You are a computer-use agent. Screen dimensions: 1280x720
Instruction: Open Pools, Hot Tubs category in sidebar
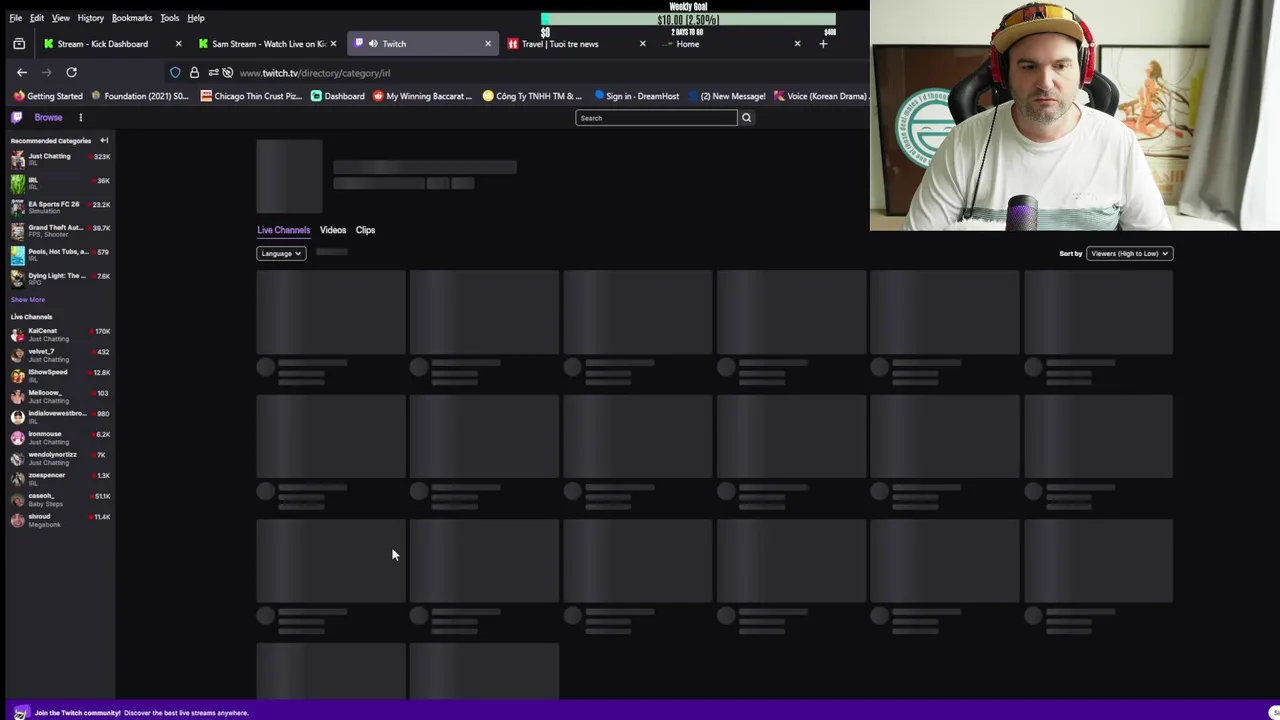pos(60,254)
